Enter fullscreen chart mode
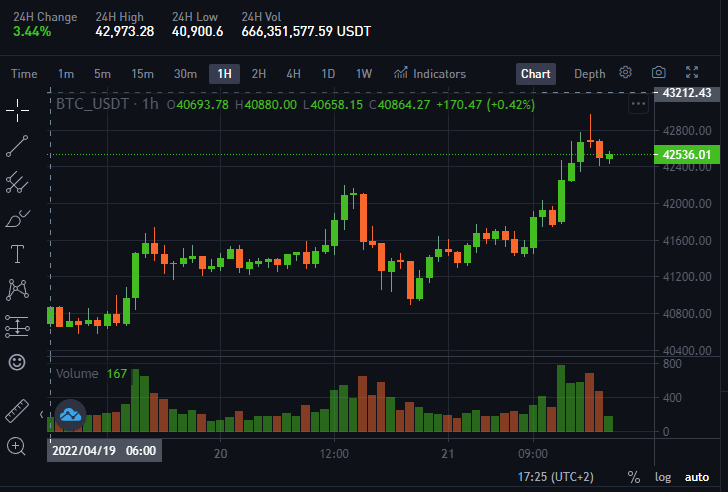Screen dimensions: 728x492 point(692,72)
